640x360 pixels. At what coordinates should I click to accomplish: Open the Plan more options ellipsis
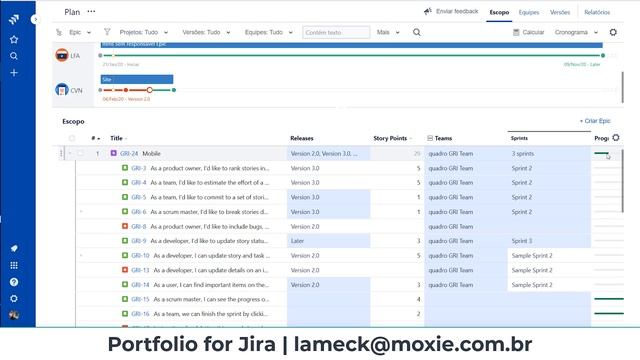(x=91, y=11)
